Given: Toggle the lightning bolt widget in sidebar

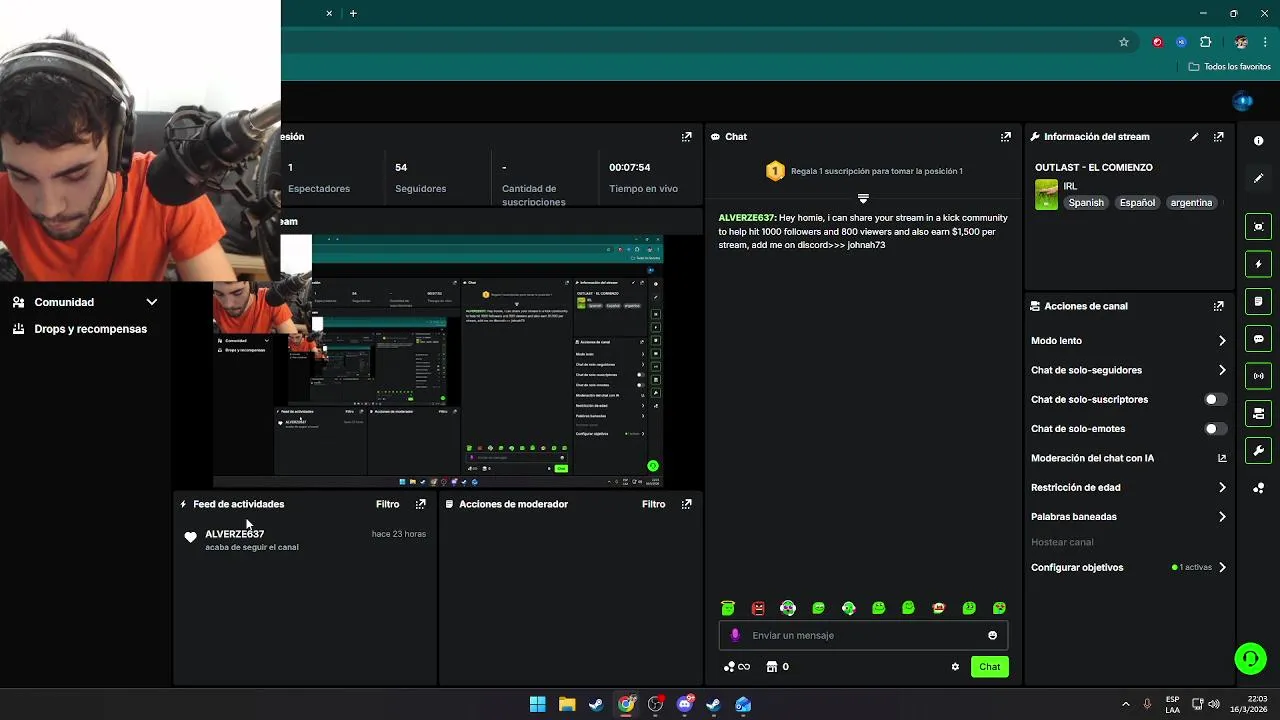Looking at the screenshot, I should (x=1258, y=264).
